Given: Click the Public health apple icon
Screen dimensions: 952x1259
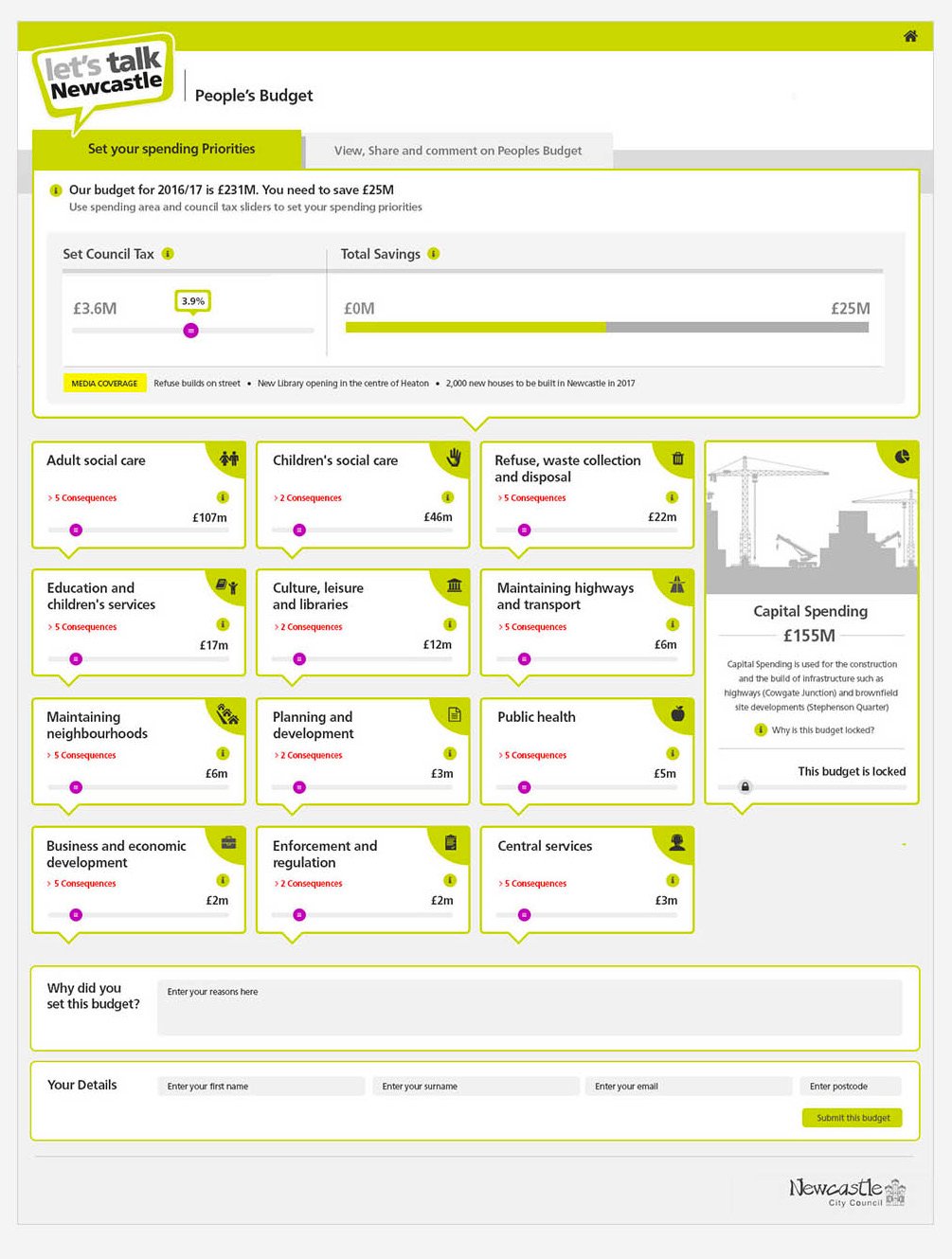Looking at the screenshot, I should (x=677, y=713).
